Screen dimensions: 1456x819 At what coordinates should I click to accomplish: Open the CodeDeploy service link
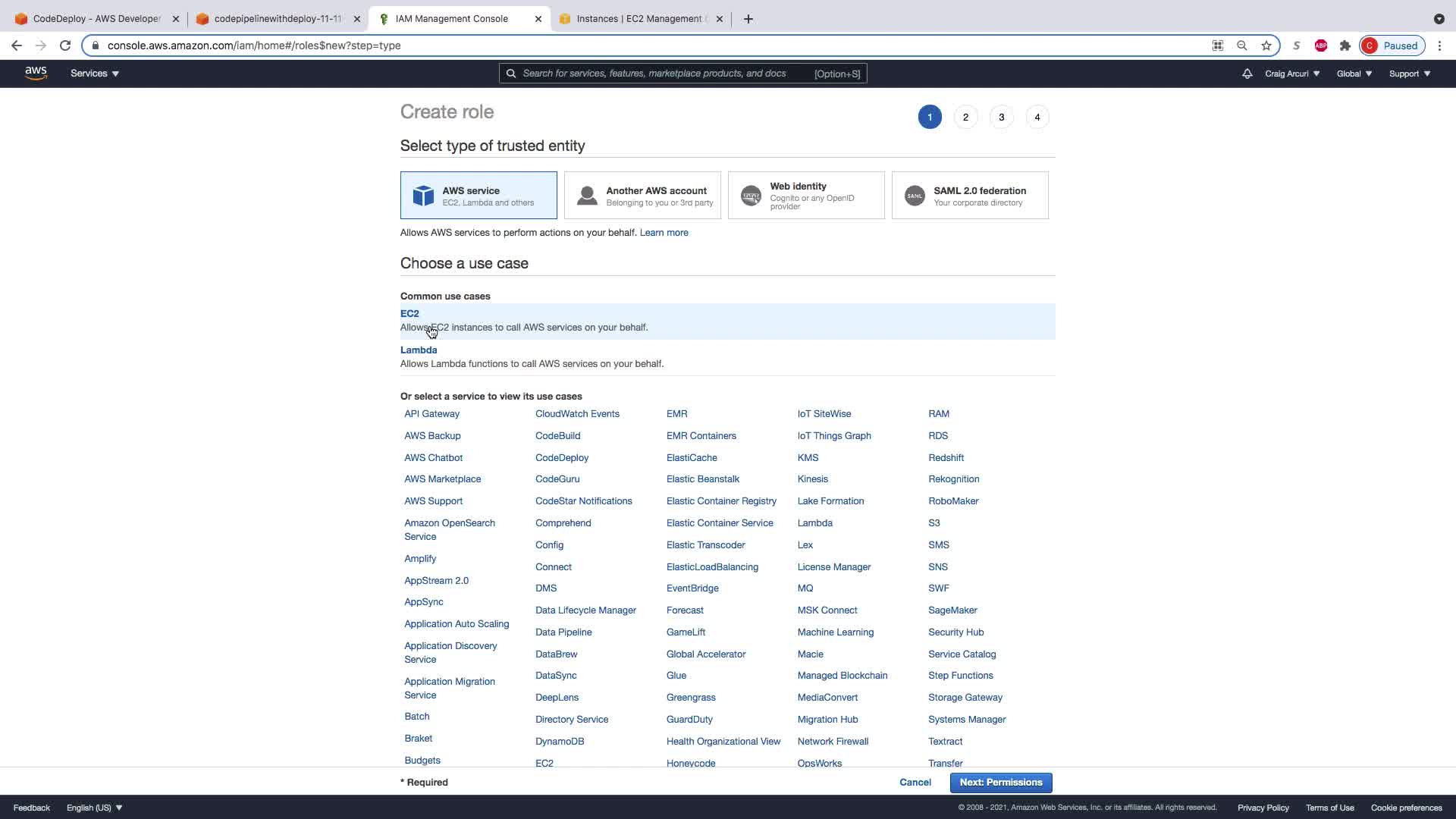tap(561, 458)
